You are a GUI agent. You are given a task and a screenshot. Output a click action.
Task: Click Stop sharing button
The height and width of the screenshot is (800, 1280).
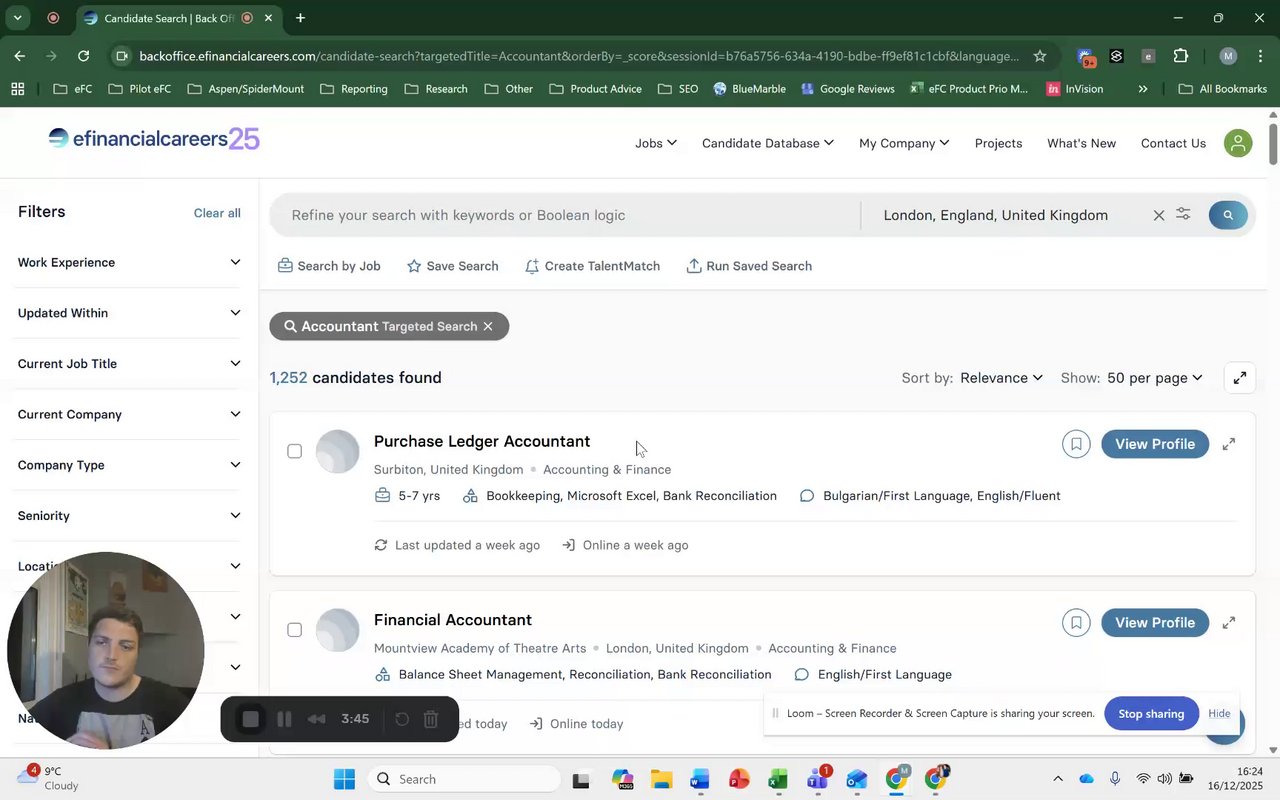(x=1151, y=713)
